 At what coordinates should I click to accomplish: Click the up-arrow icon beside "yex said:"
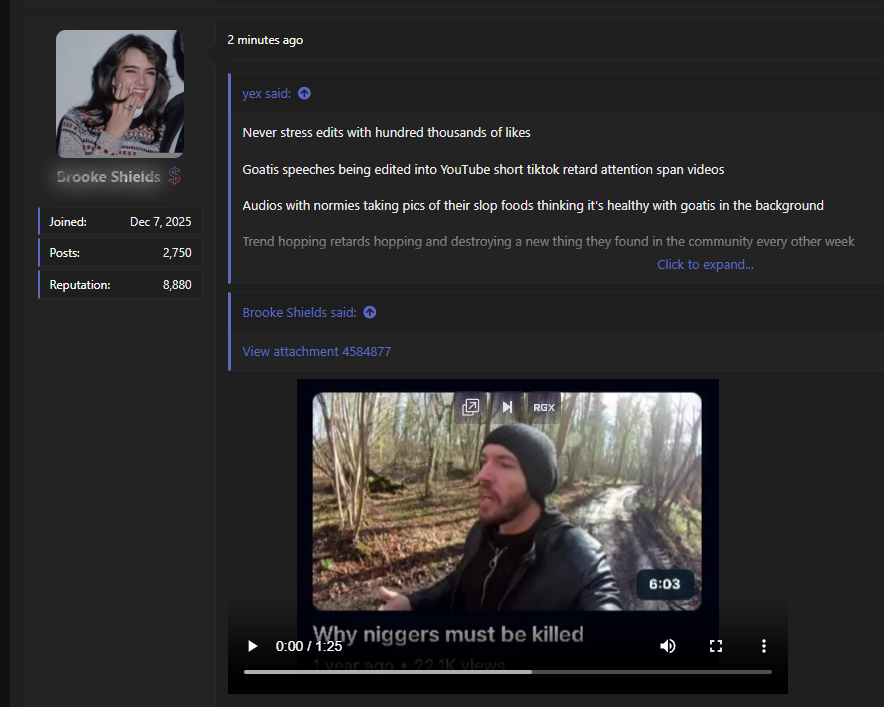coord(304,93)
